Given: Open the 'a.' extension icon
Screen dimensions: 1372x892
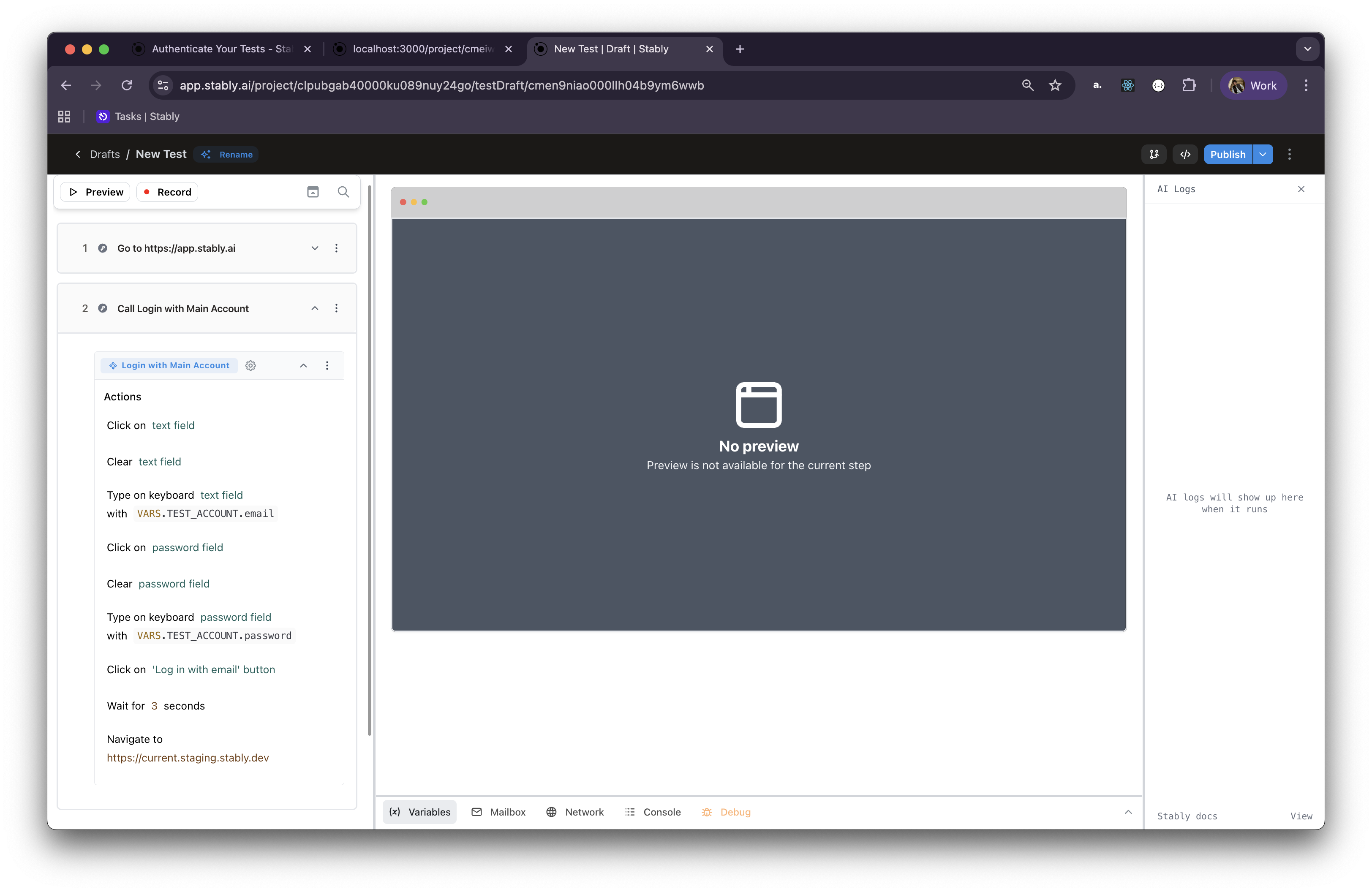Looking at the screenshot, I should coord(1097,85).
